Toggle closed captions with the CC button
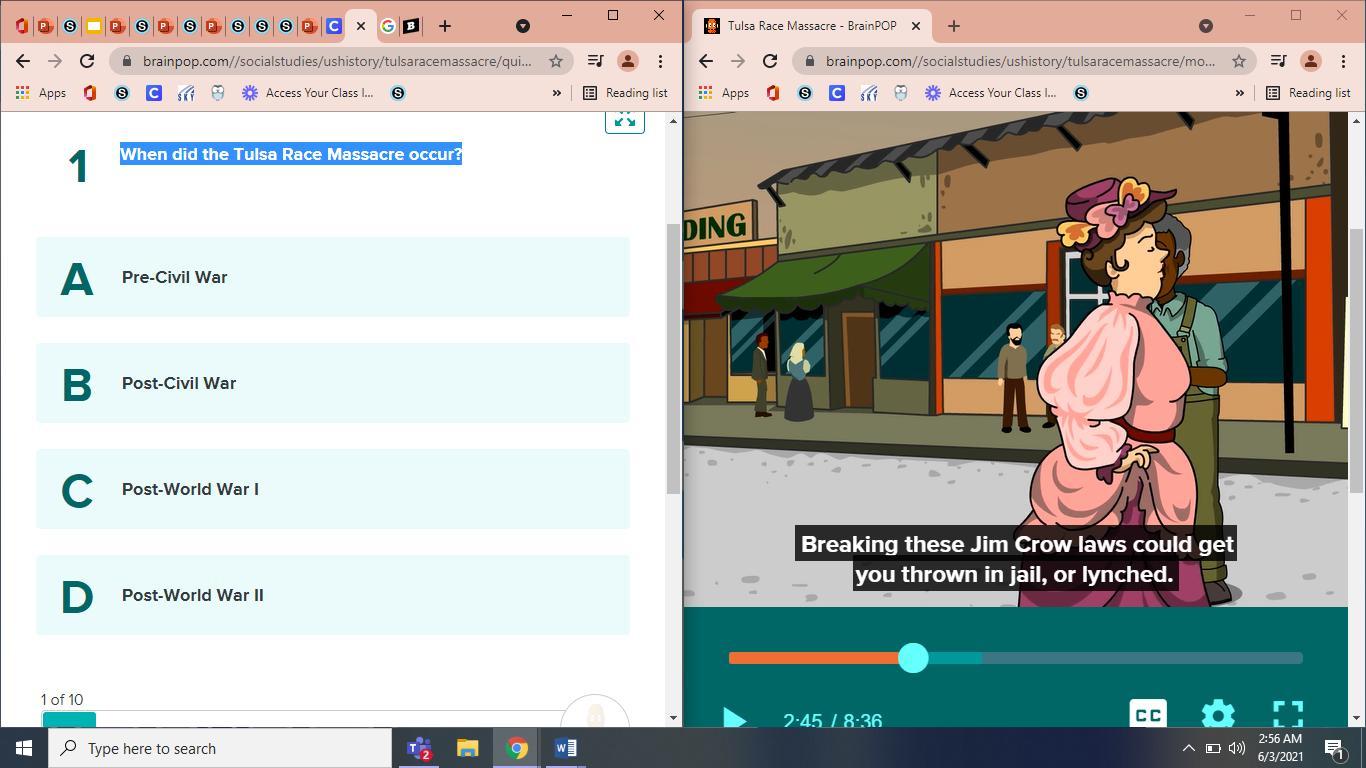 tap(1148, 714)
